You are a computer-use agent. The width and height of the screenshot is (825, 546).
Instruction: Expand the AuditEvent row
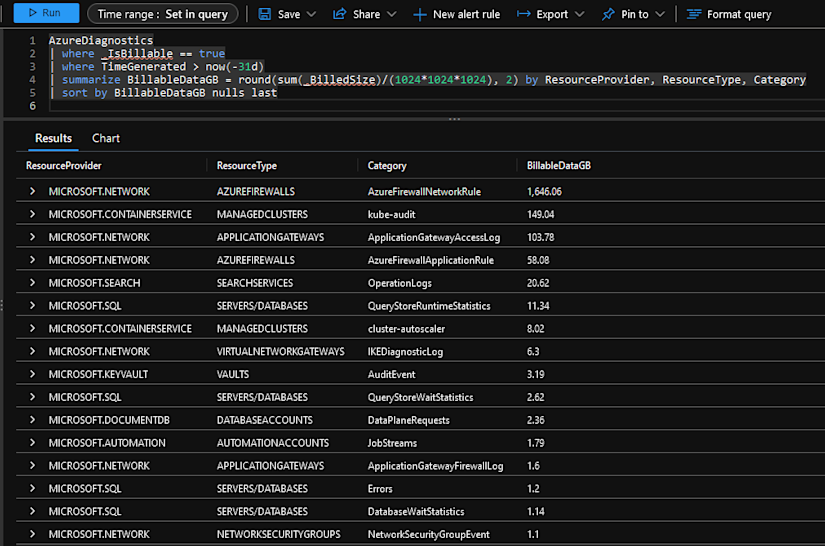point(33,375)
